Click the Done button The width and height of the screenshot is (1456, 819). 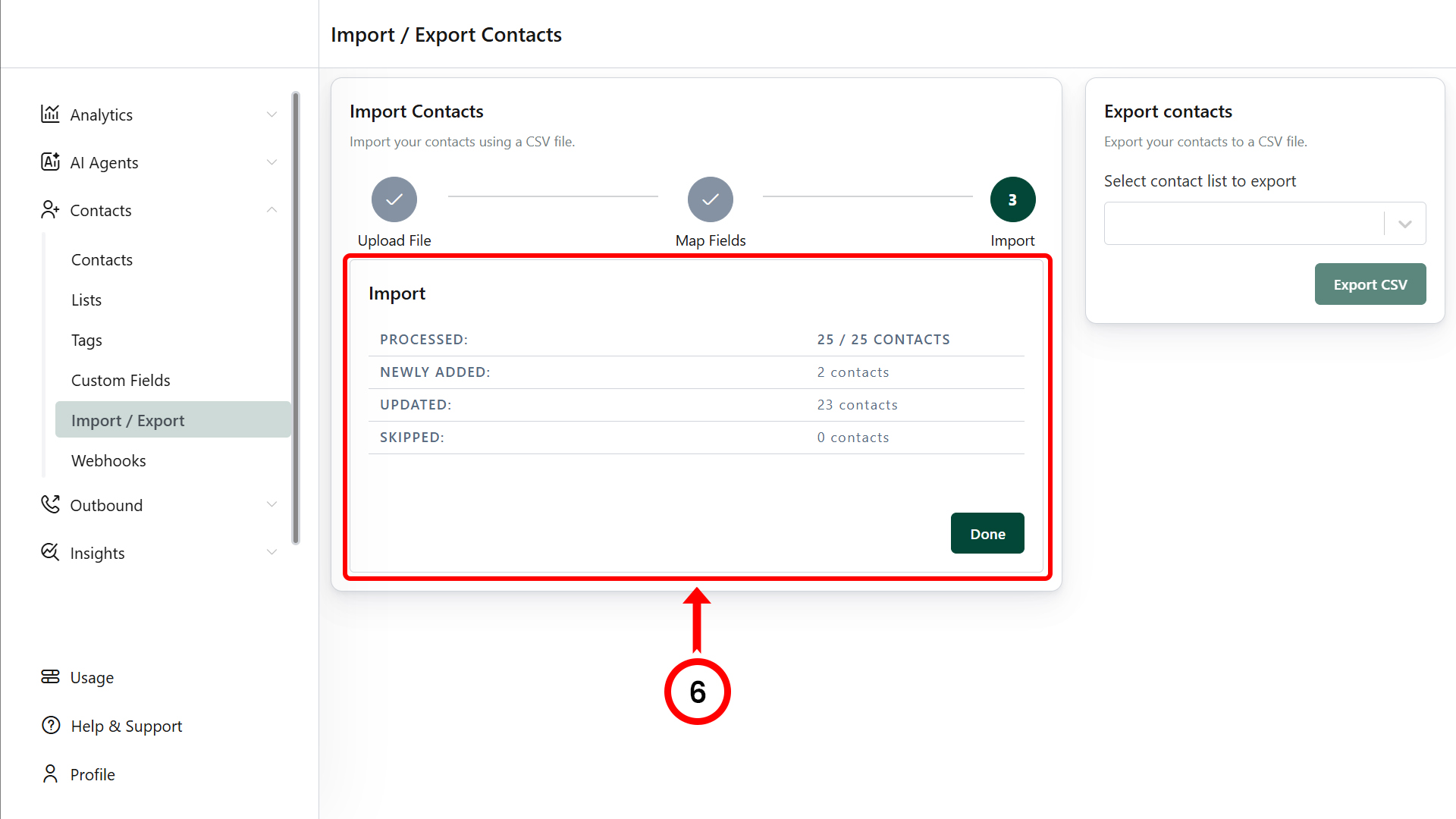[x=987, y=533]
